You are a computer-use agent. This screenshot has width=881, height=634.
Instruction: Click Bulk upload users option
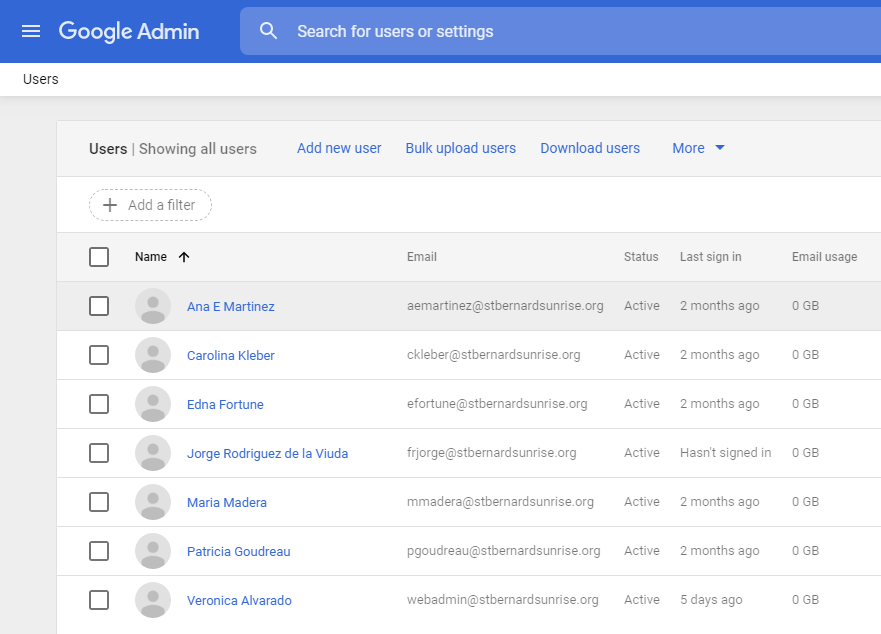click(x=460, y=148)
